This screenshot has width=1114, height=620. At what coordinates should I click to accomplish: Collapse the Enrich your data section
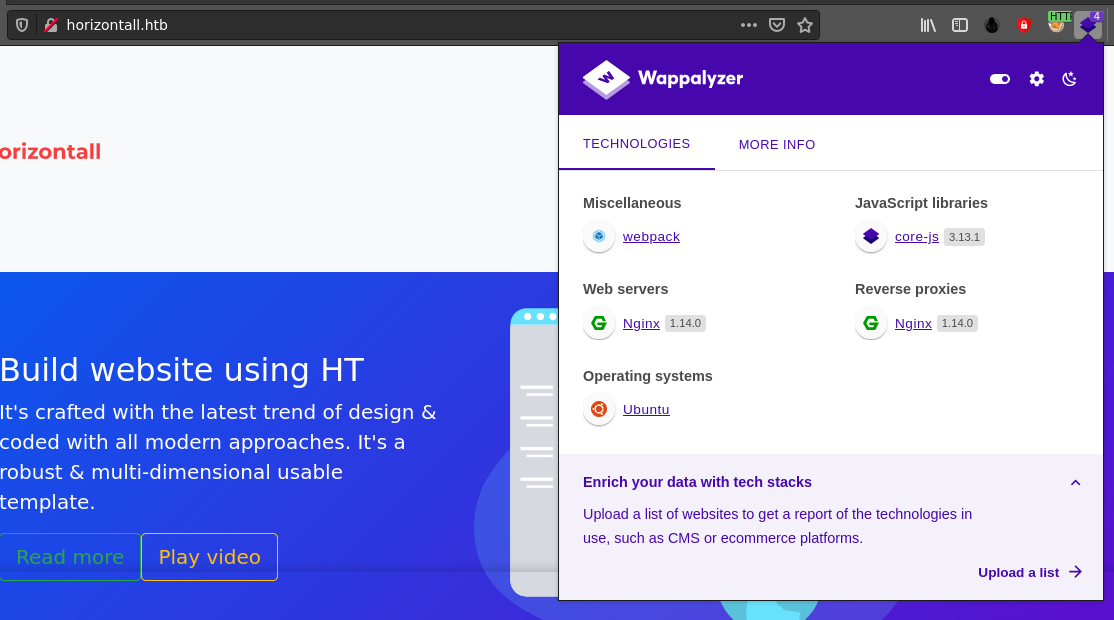pyautogui.click(x=1076, y=482)
